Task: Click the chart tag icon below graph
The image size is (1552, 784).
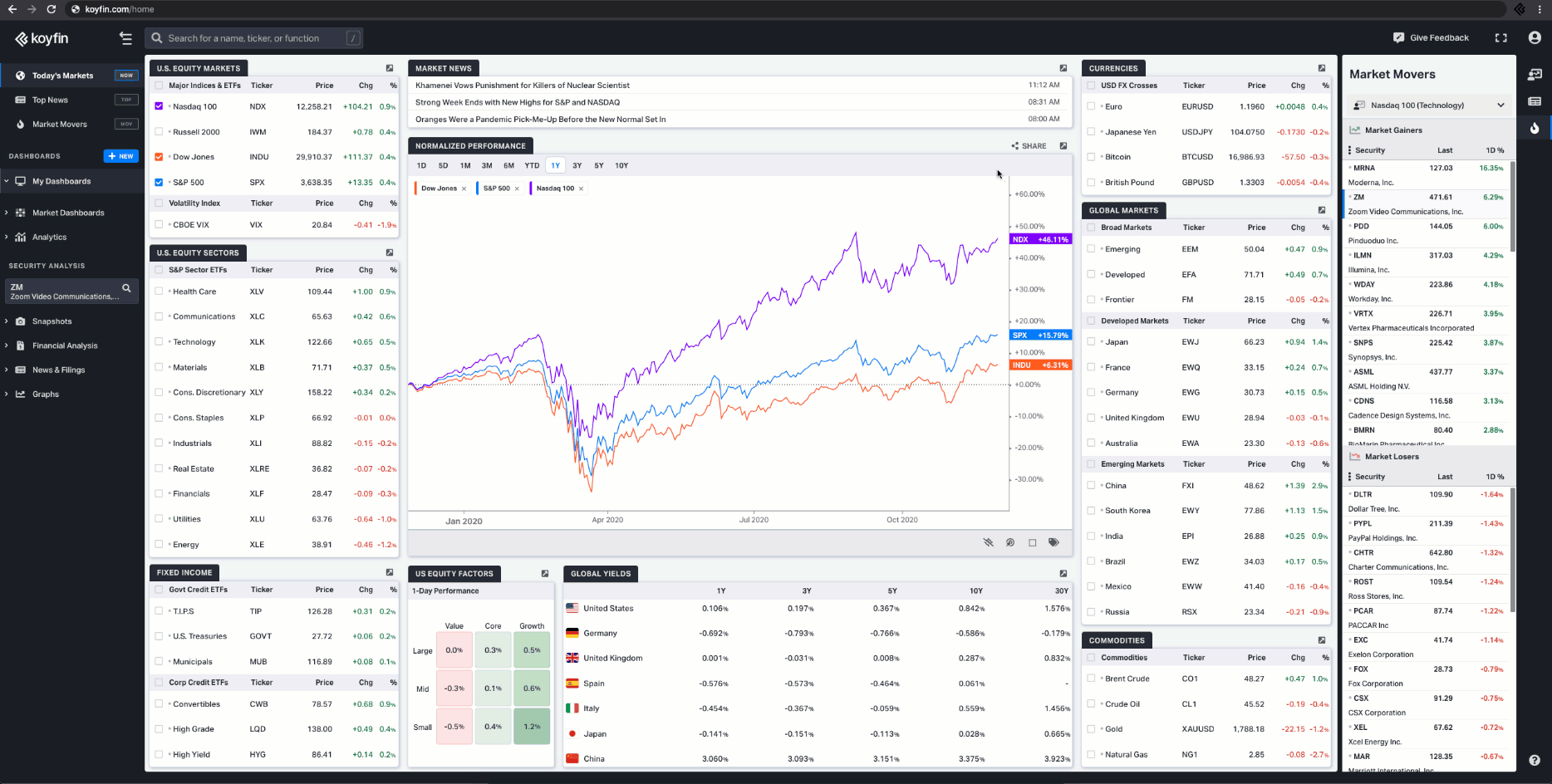Action: [x=1053, y=542]
